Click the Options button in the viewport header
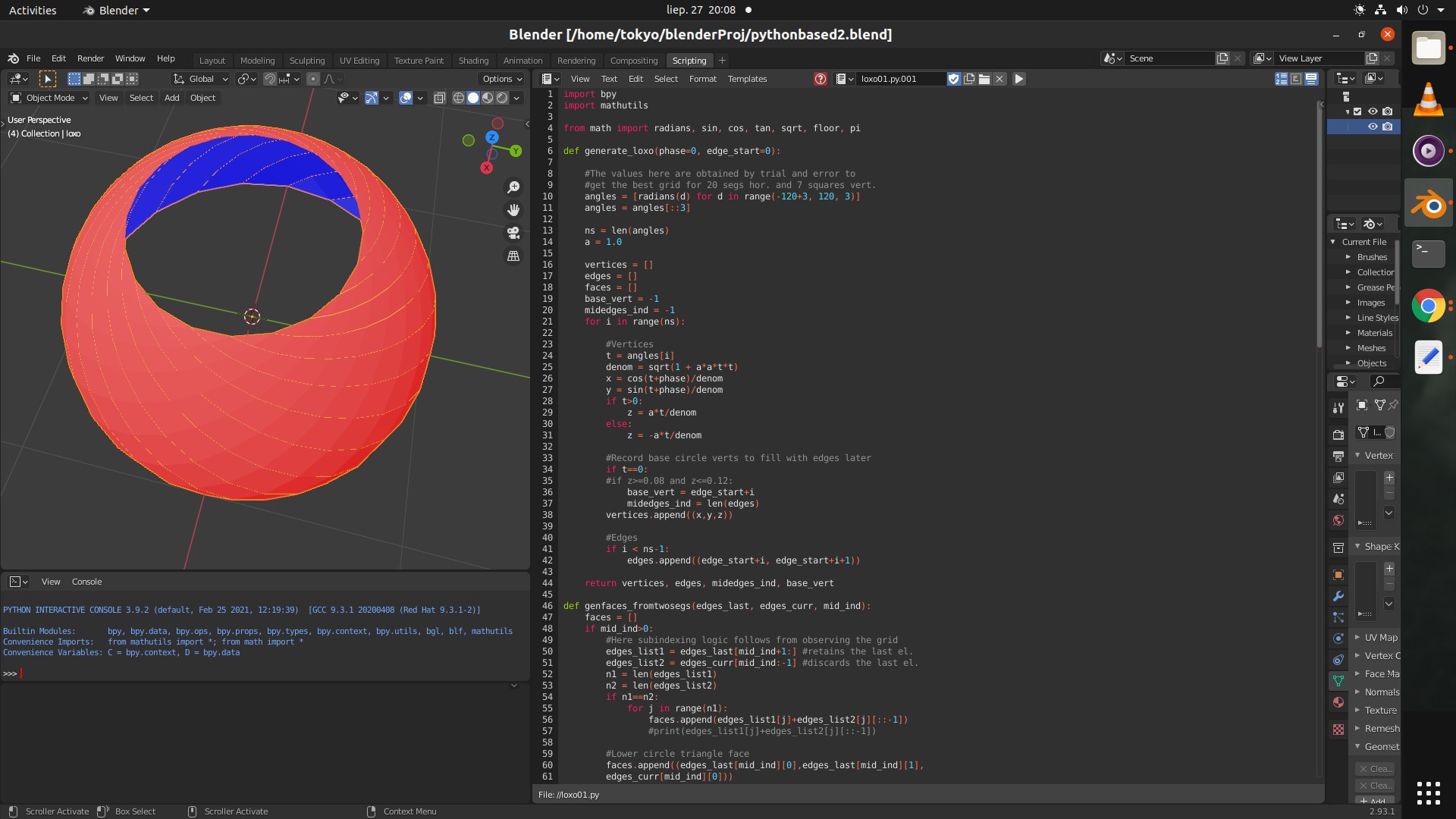The image size is (1456, 819). coord(502,79)
